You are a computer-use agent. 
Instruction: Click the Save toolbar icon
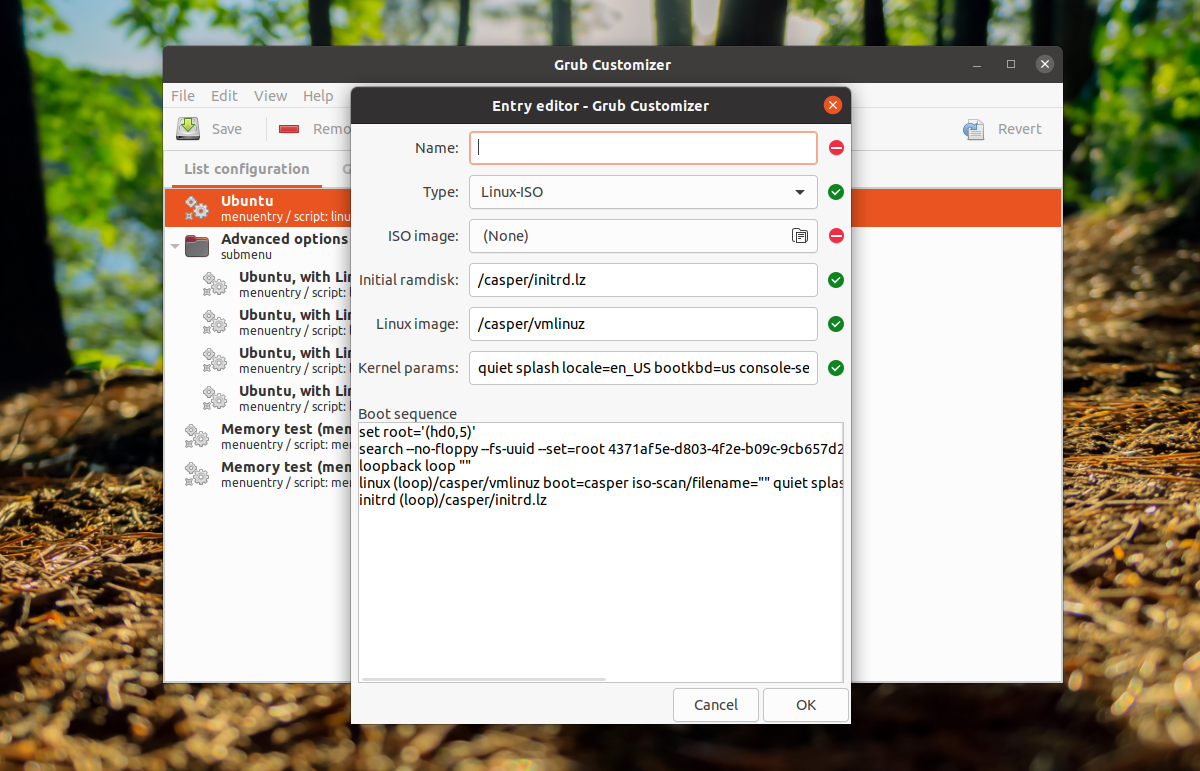pos(189,129)
